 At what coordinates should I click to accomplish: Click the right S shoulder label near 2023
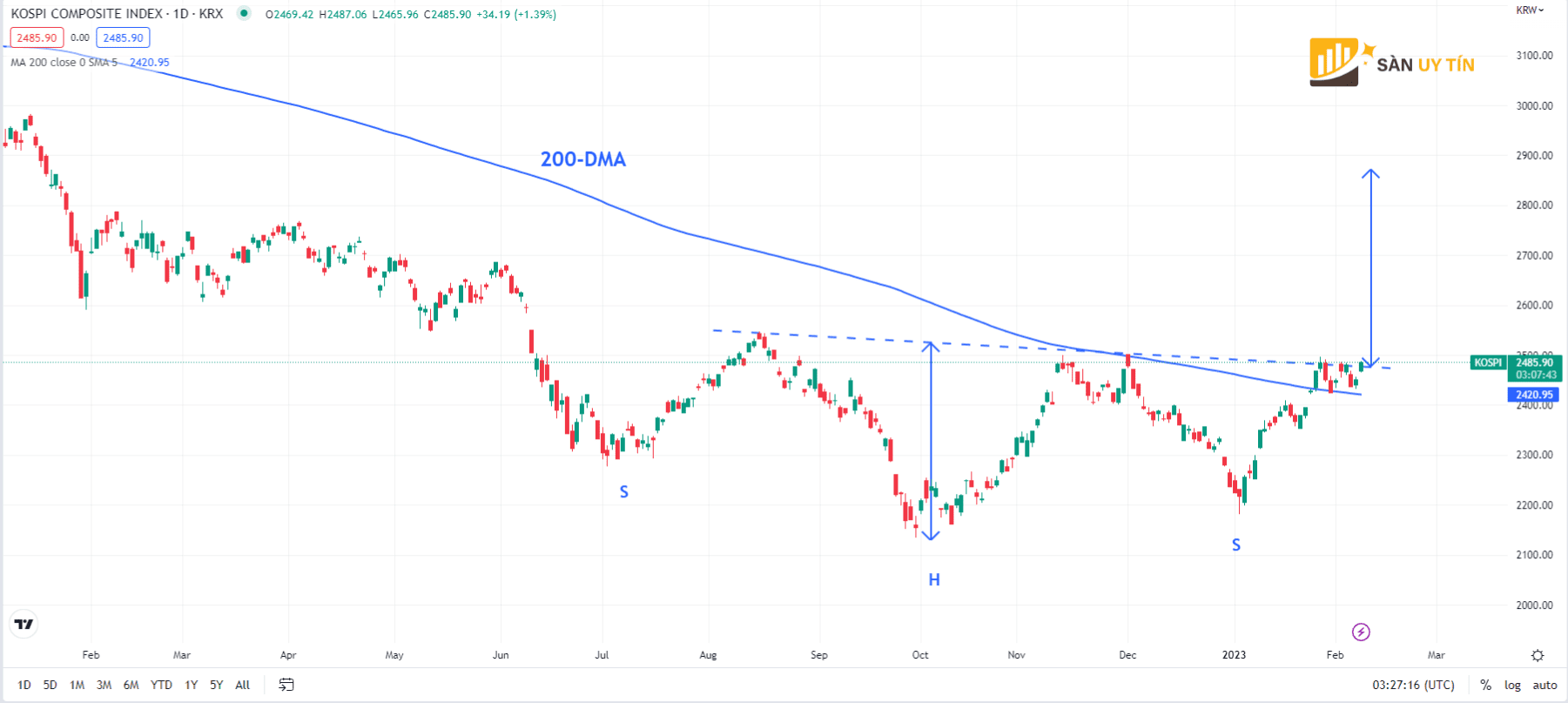click(1235, 544)
